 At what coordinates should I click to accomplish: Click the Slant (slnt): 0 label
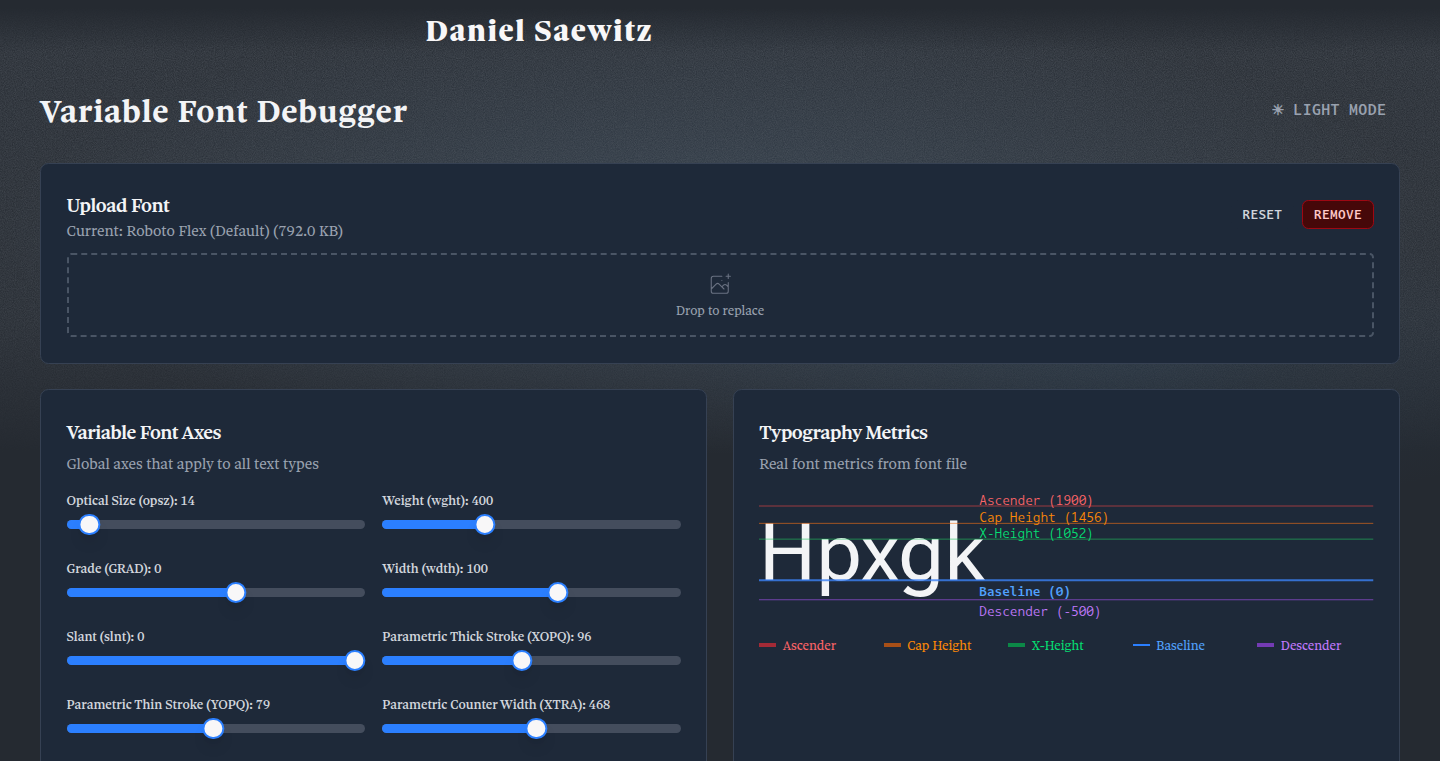click(x=106, y=636)
